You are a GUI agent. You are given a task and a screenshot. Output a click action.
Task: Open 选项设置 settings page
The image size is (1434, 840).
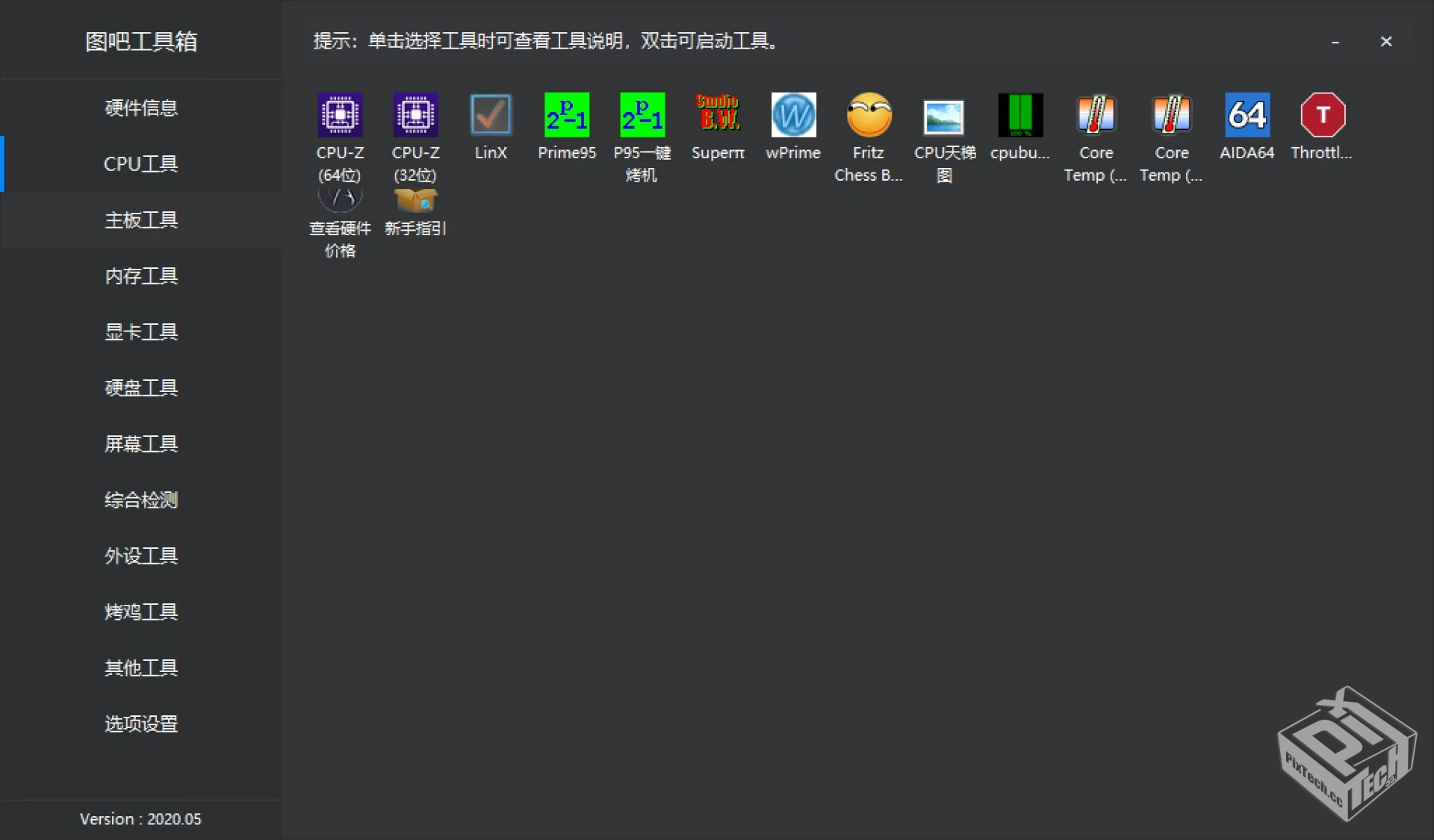click(x=140, y=724)
